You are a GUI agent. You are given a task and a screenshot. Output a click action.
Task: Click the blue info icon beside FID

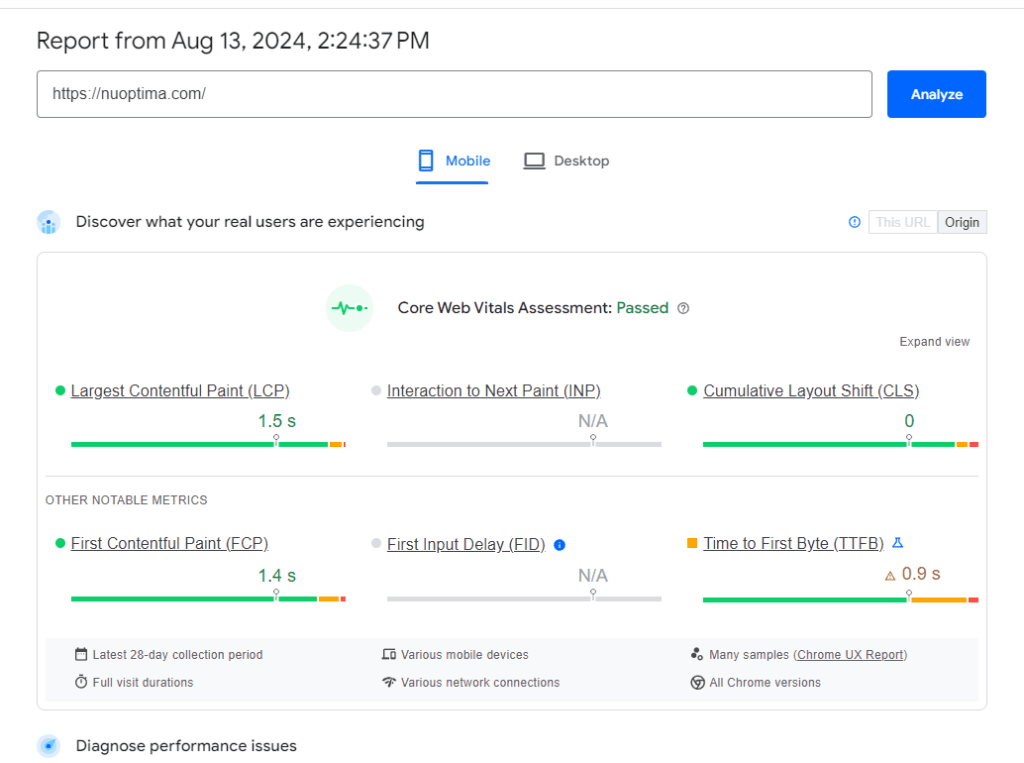(560, 545)
